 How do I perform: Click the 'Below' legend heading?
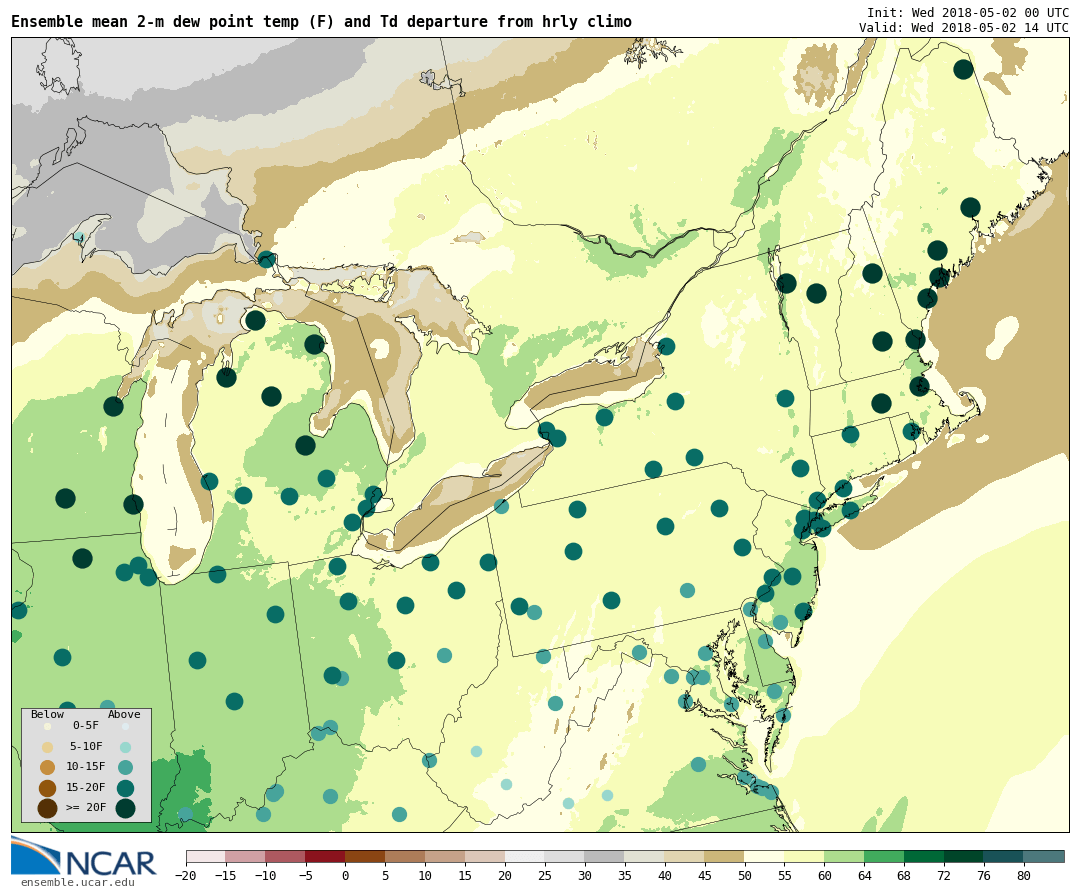[47, 714]
